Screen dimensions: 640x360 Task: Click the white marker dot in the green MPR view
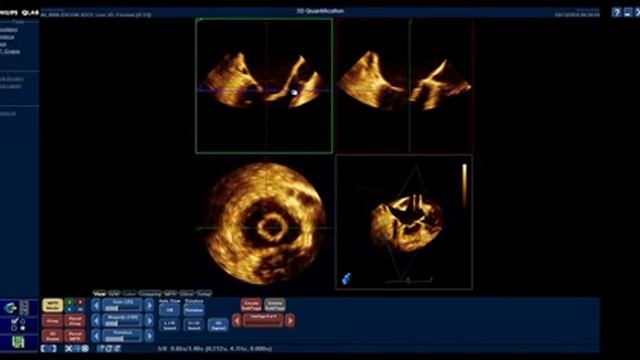294,93
